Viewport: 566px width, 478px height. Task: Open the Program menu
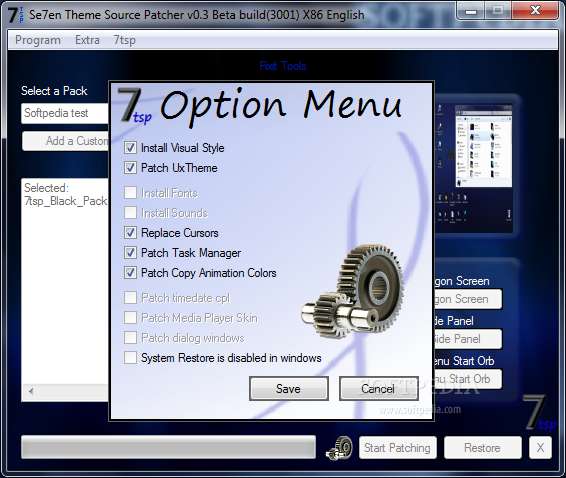[38, 40]
